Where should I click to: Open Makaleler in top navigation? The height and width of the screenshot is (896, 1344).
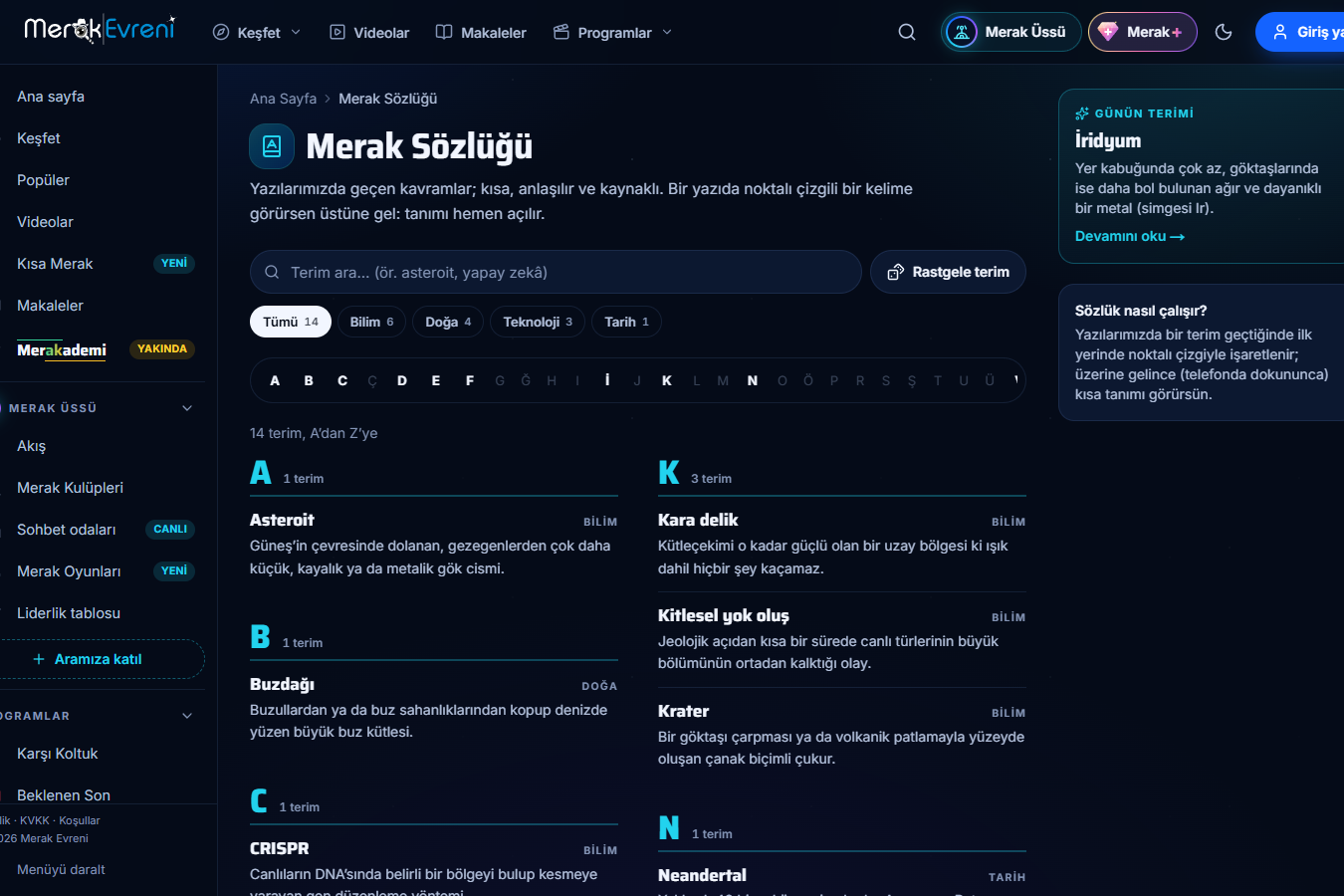[481, 33]
